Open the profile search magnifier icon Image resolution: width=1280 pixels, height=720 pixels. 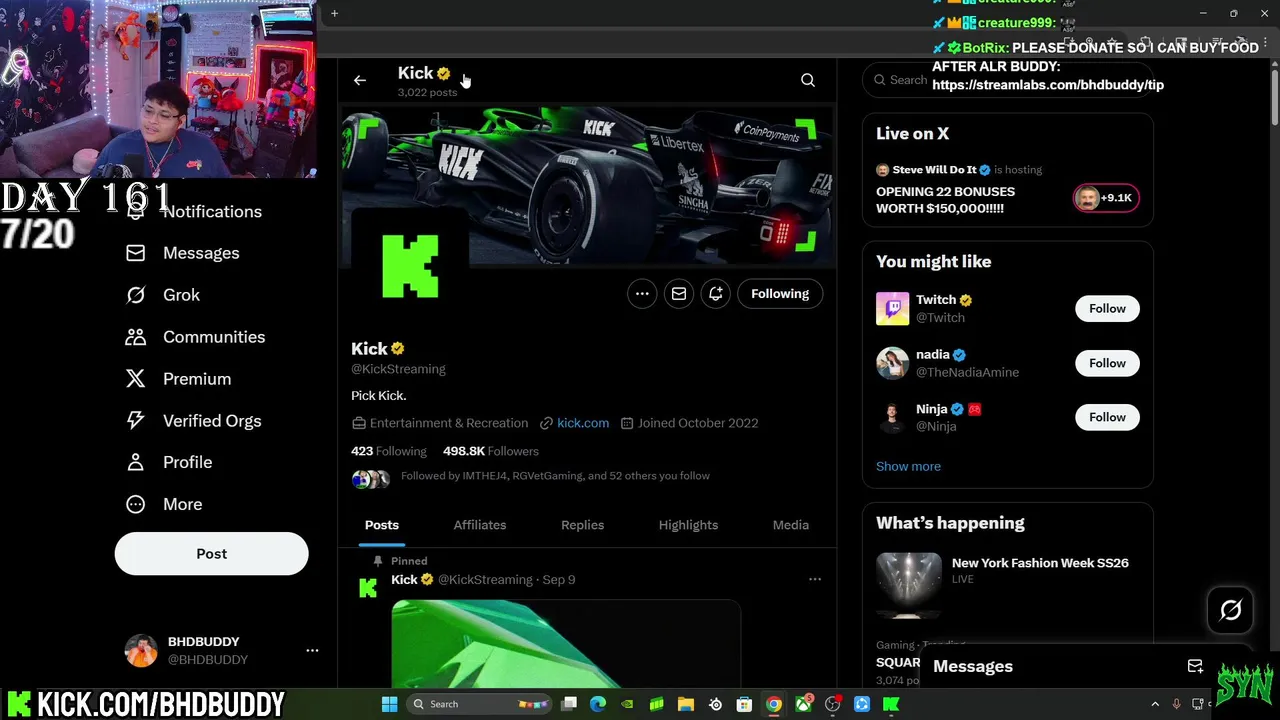[808, 80]
